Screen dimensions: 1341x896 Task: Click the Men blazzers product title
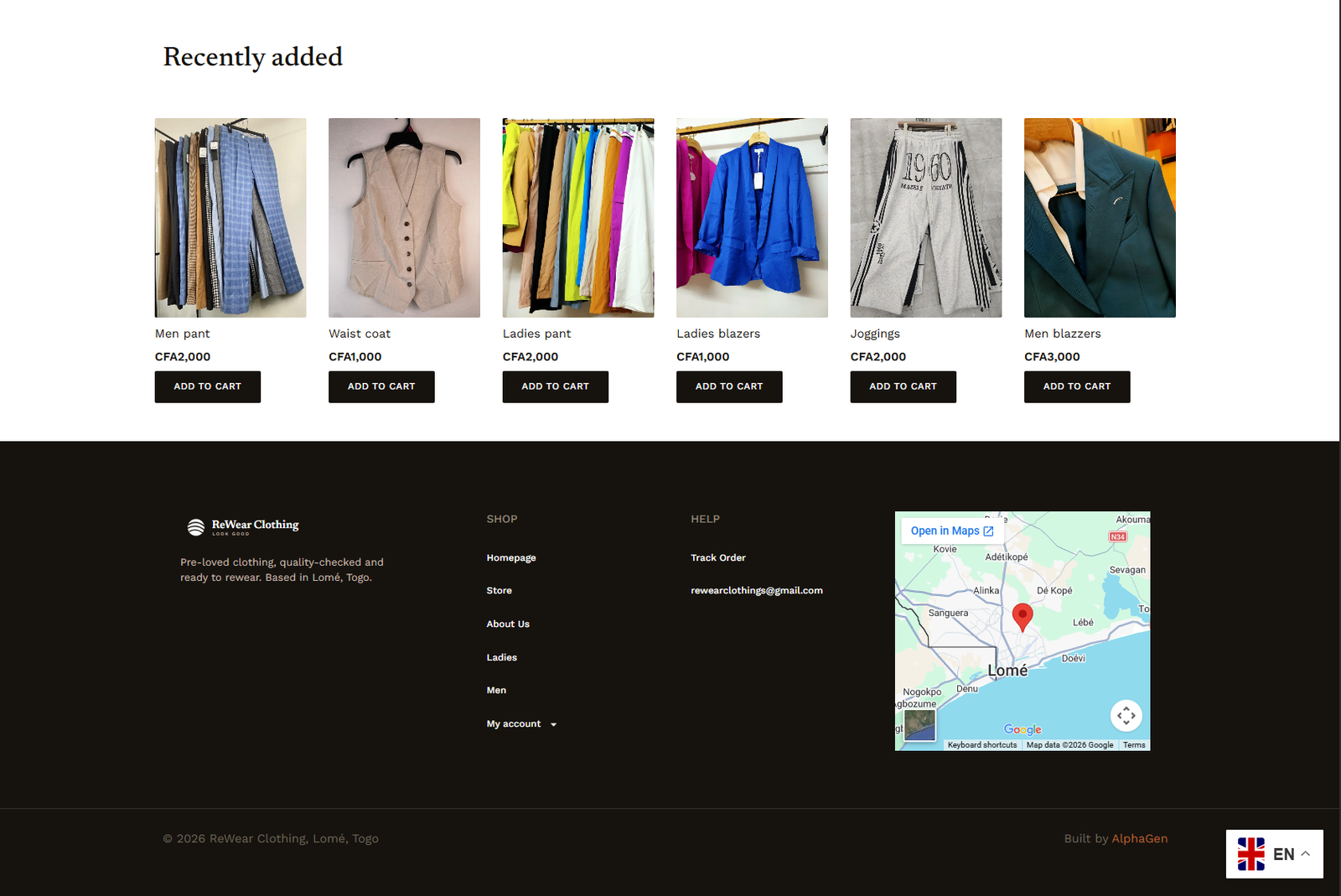(x=1063, y=334)
